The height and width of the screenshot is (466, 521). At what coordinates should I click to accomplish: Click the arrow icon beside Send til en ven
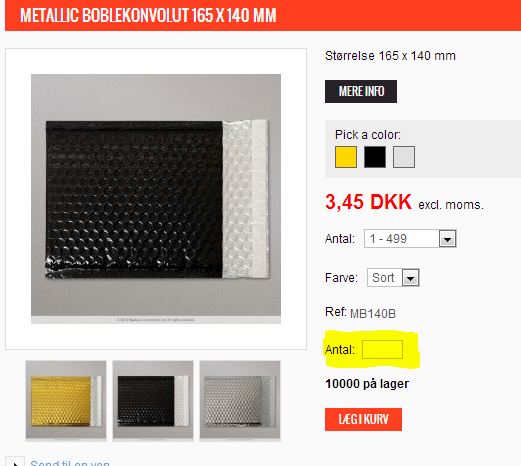[15, 462]
